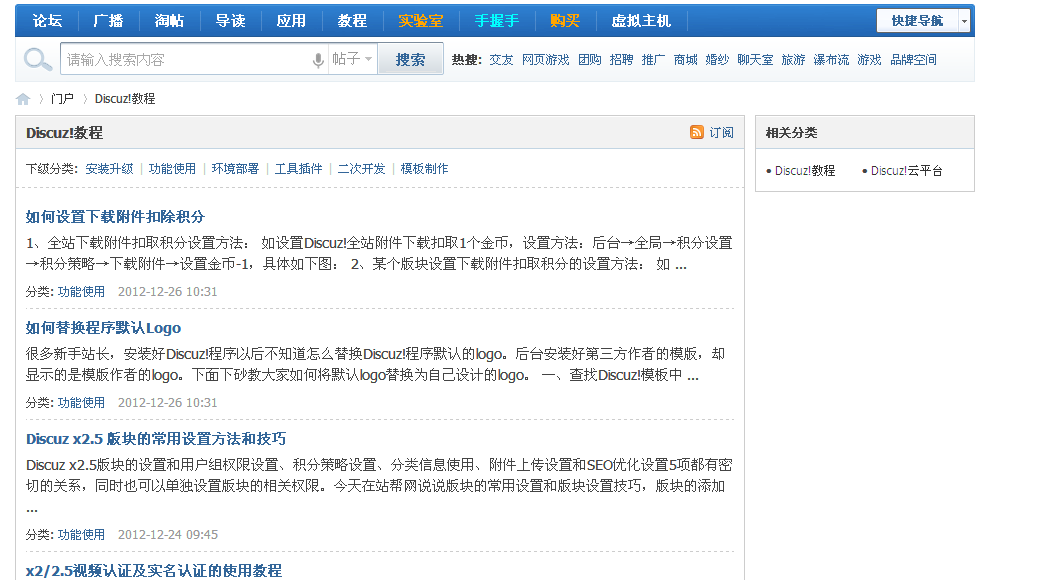
Task: Click the 快捷导航 button
Action: point(917,20)
